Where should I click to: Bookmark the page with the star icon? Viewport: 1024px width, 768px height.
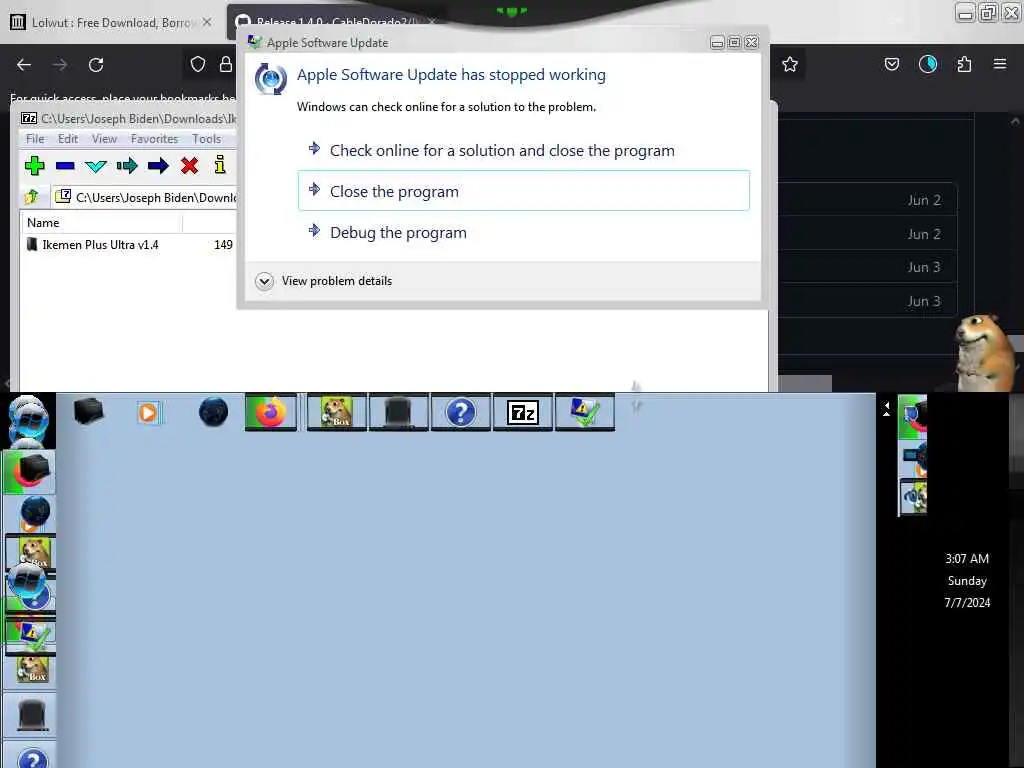790,64
